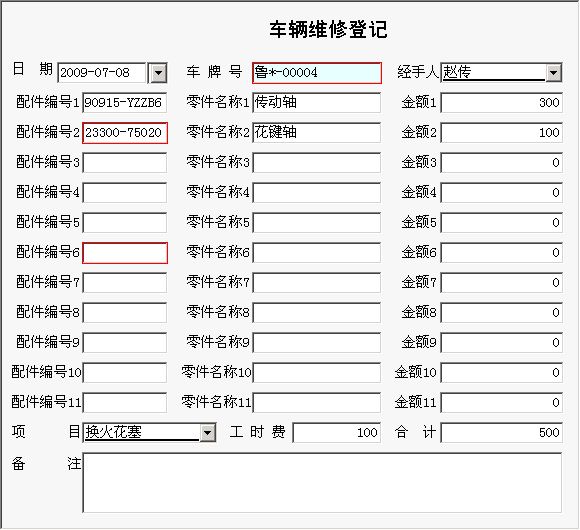Select the empty 零件名称4 field

[x=317, y=193]
